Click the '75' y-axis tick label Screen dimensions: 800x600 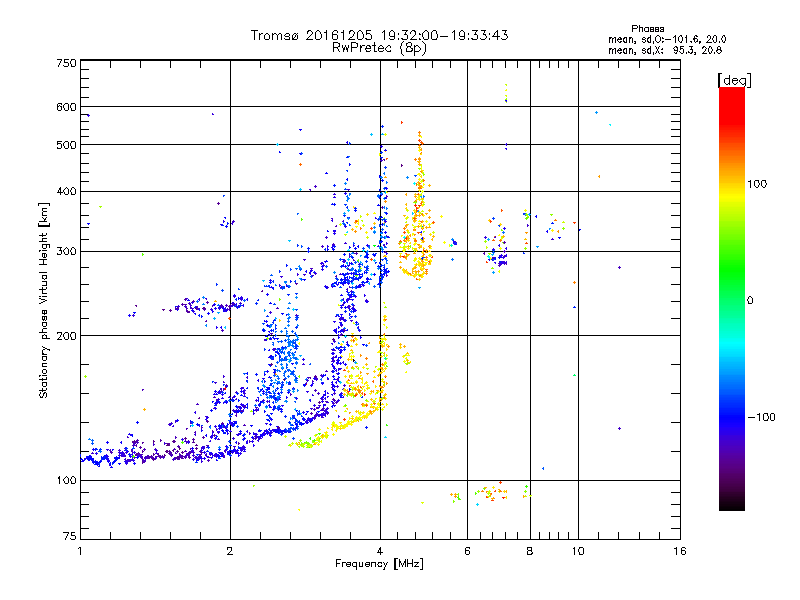point(70,536)
